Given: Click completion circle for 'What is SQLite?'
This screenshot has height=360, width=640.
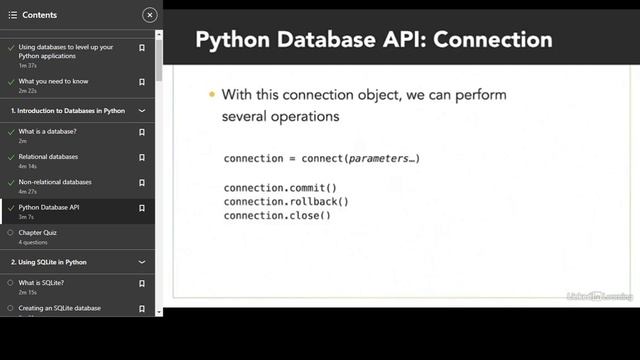Looking at the screenshot, I should (x=10, y=283).
